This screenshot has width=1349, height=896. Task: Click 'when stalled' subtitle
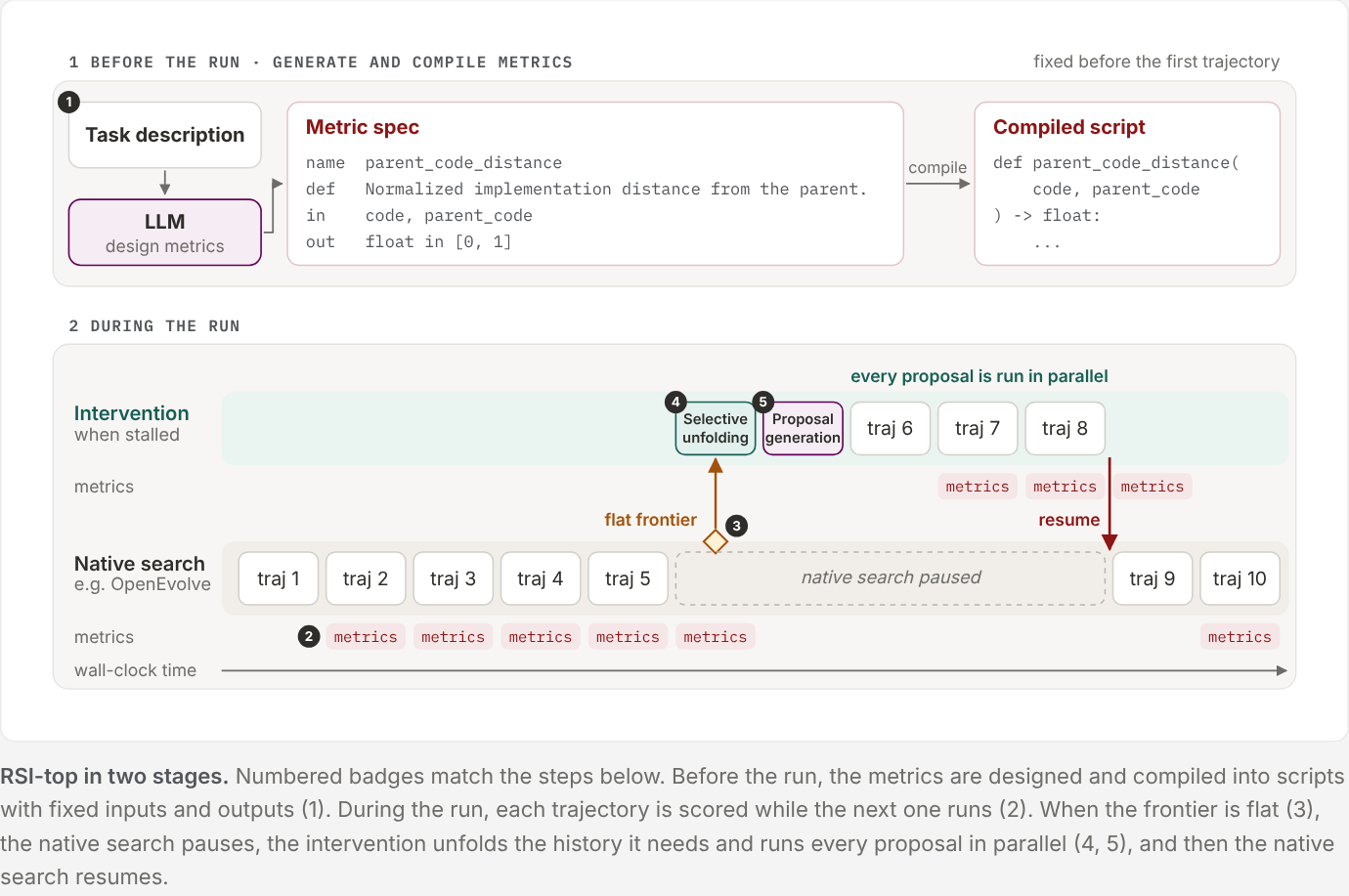pos(127,435)
